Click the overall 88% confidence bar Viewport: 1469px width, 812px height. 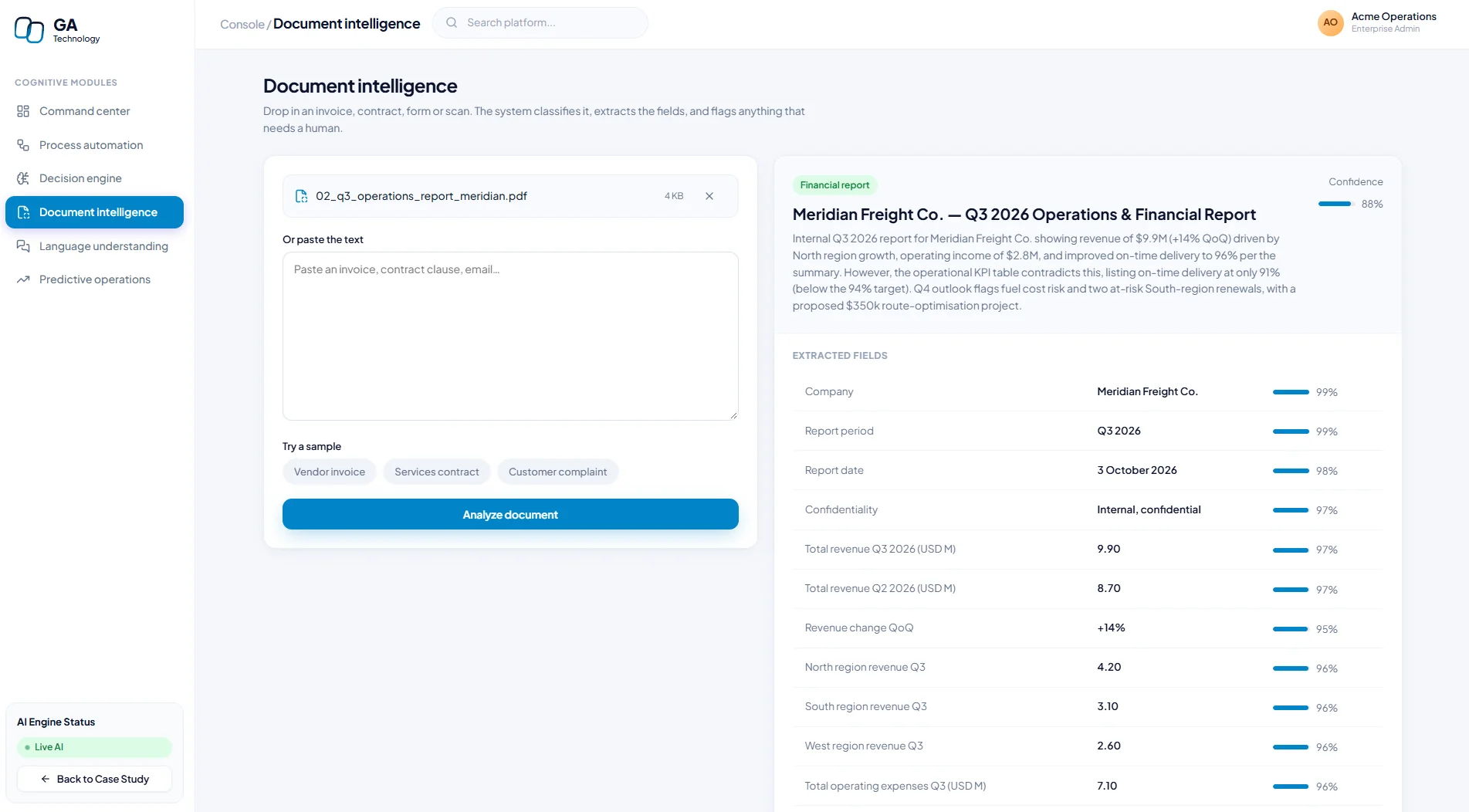(1336, 204)
